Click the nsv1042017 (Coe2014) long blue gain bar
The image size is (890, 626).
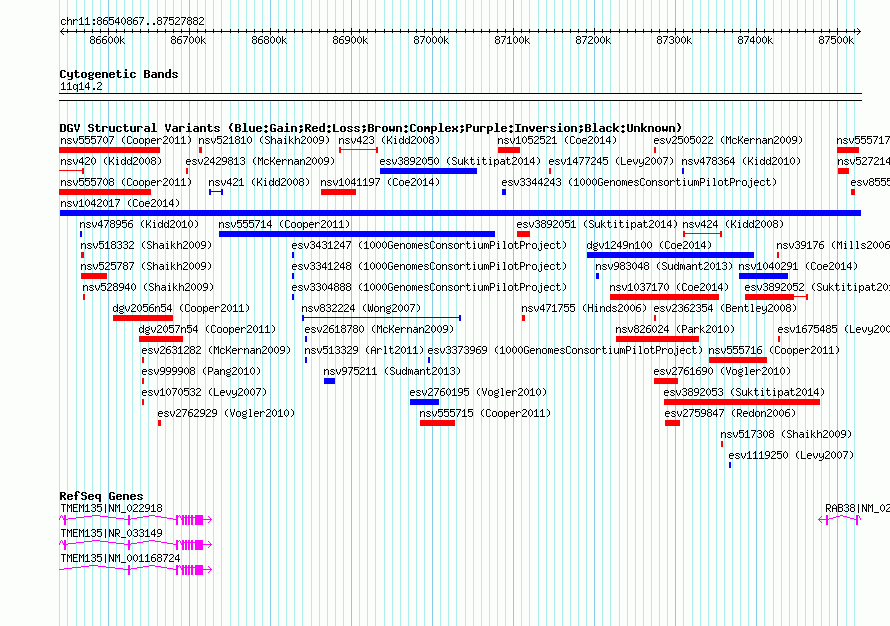pos(460,213)
